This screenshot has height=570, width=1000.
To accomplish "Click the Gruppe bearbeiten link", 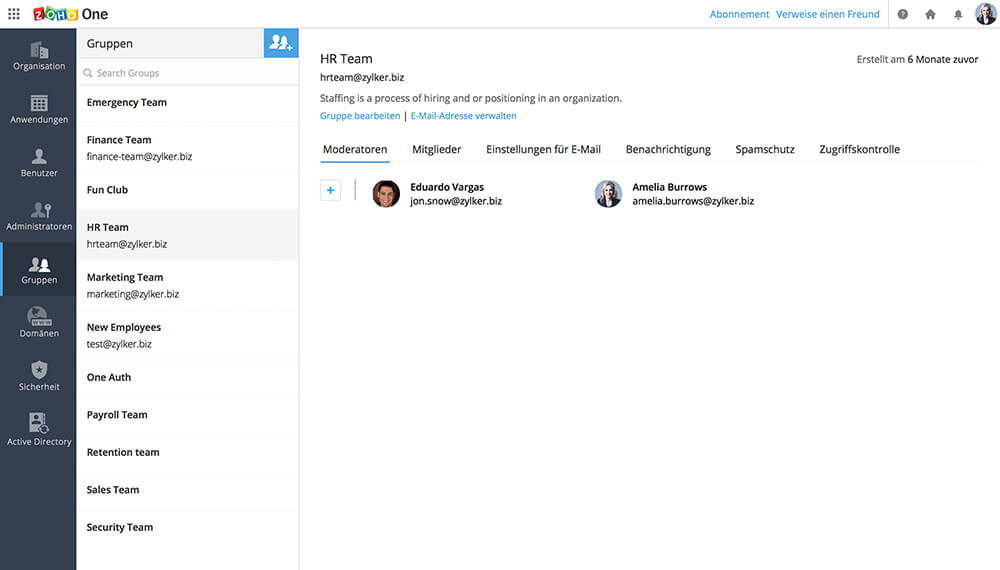I will click(x=359, y=116).
